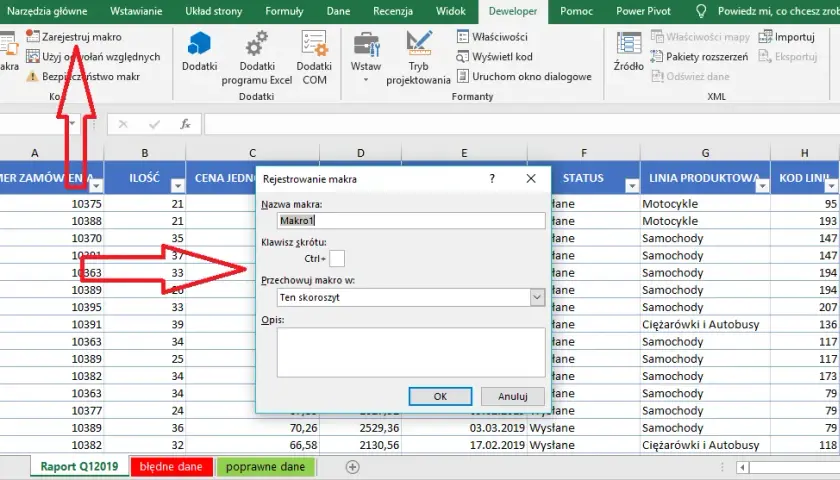Viewport: 840px width, 480px height.
Task: Click Pakiety rozszerzeń
Action: click(699, 56)
